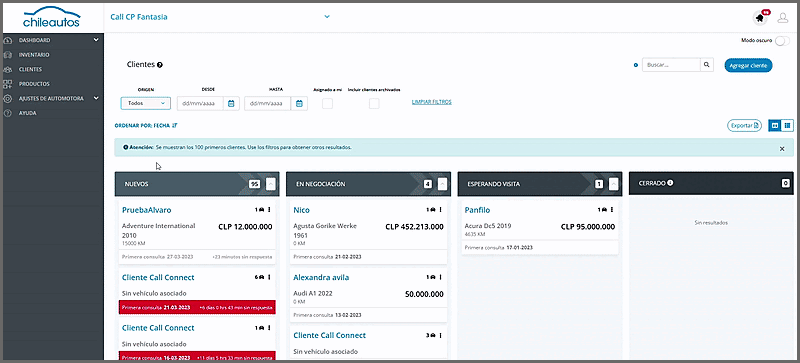Collapse the Nuevos column
800x363 pixels.
(x=270, y=184)
